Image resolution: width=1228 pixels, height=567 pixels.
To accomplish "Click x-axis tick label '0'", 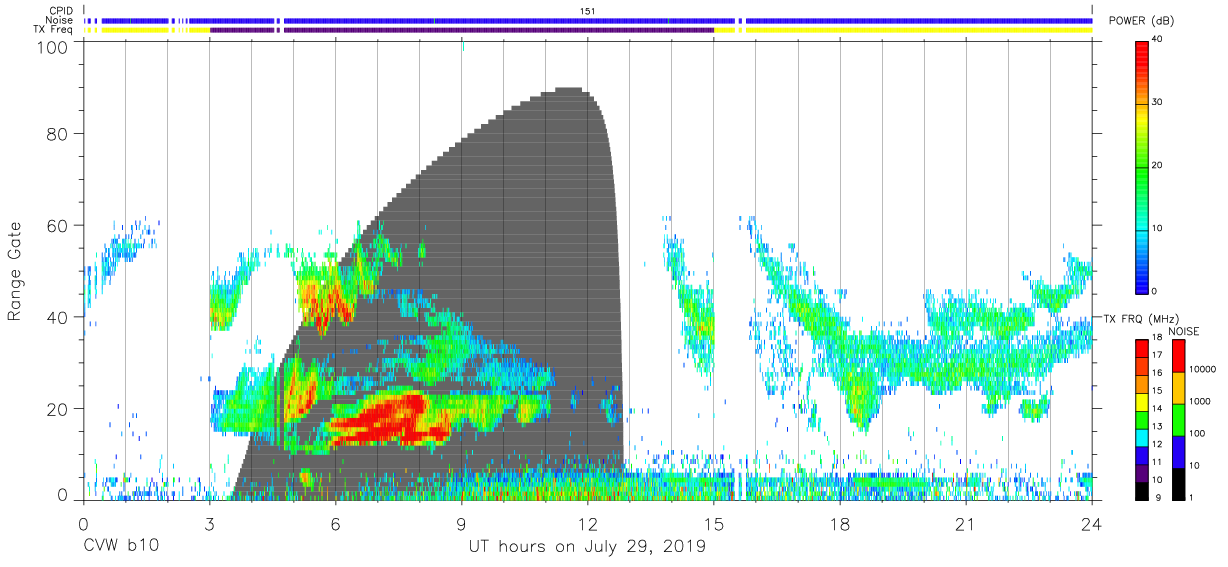I will click(84, 525).
